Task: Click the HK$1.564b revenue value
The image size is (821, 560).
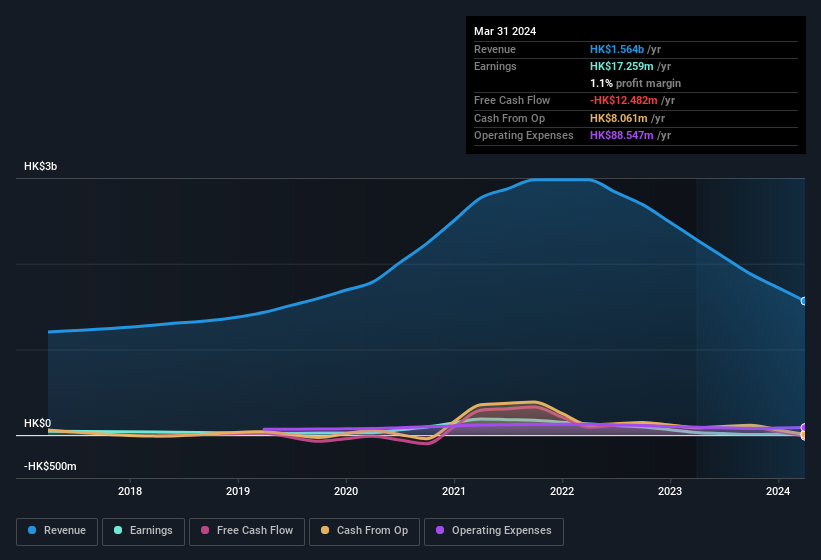Action: pyautogui.click(x=617, y=49)
